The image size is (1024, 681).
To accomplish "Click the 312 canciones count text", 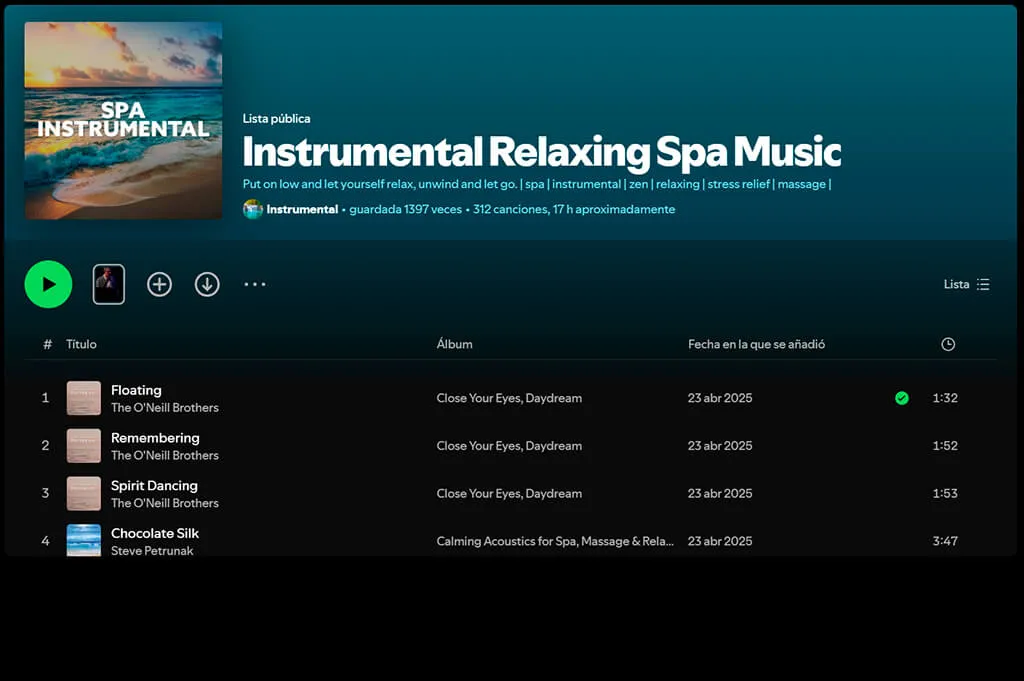I will click(511, 210).
